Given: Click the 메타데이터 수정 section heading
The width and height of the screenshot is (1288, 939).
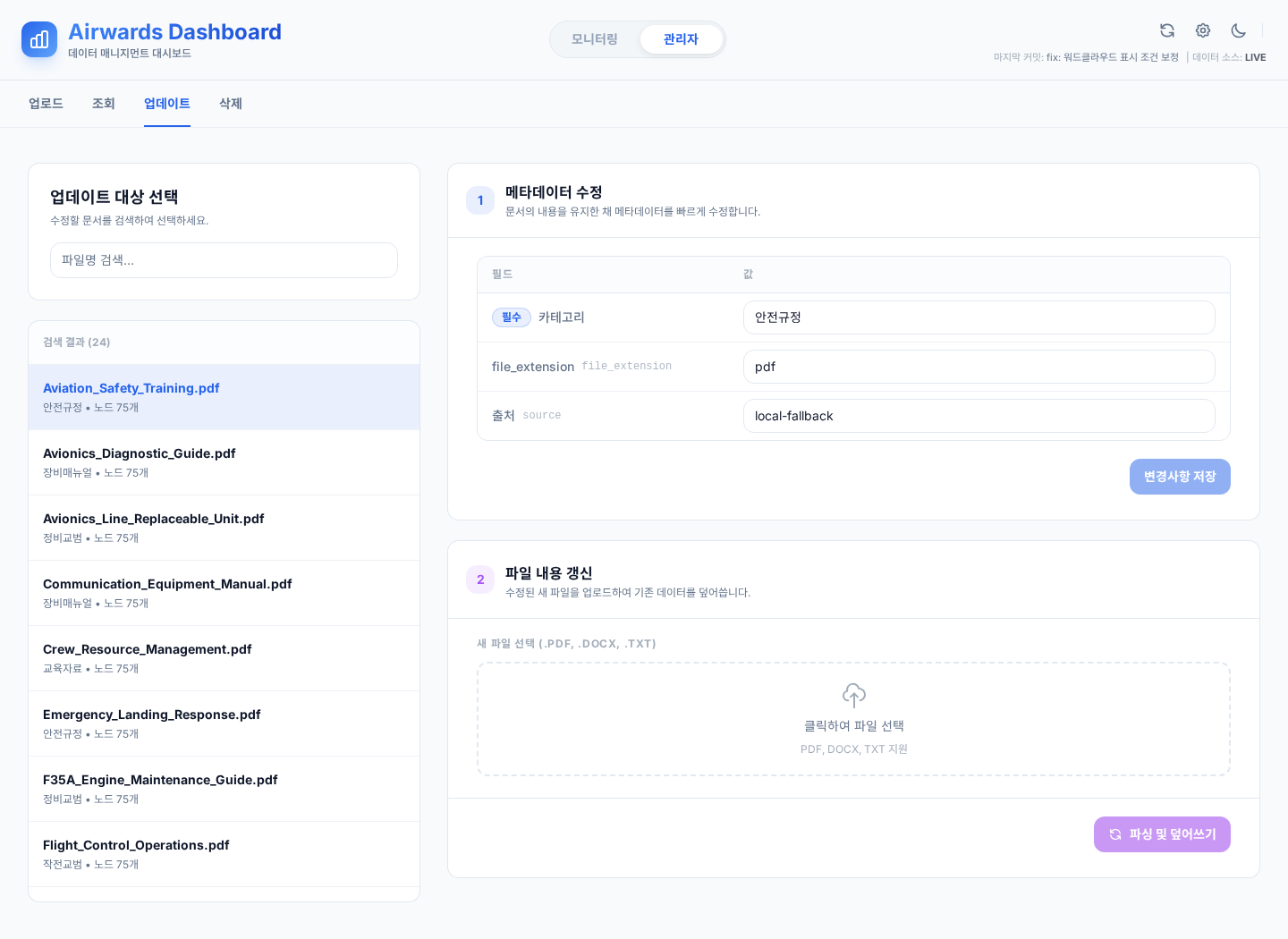Looking at the screenshot, I should (x=554, y=192).
